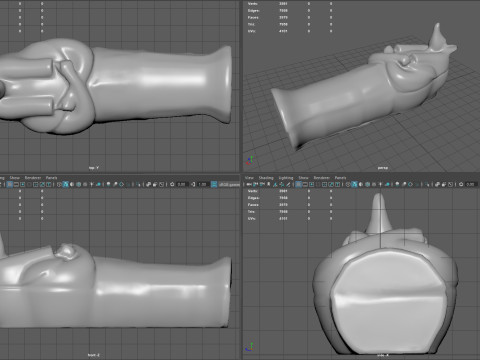Enable Smooth Shade All in side view
Viewport: 480px width, 360px height.
[354, 184]
